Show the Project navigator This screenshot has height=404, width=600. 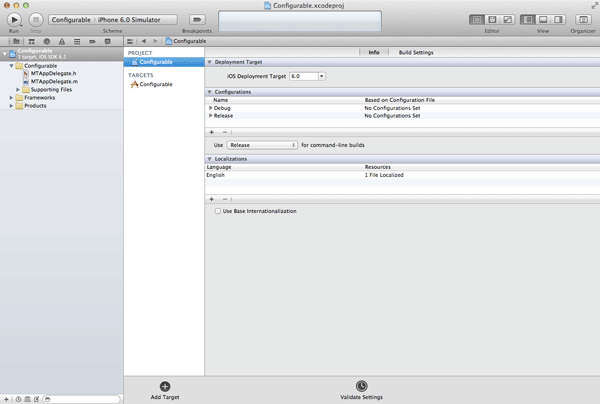(16, 41)
